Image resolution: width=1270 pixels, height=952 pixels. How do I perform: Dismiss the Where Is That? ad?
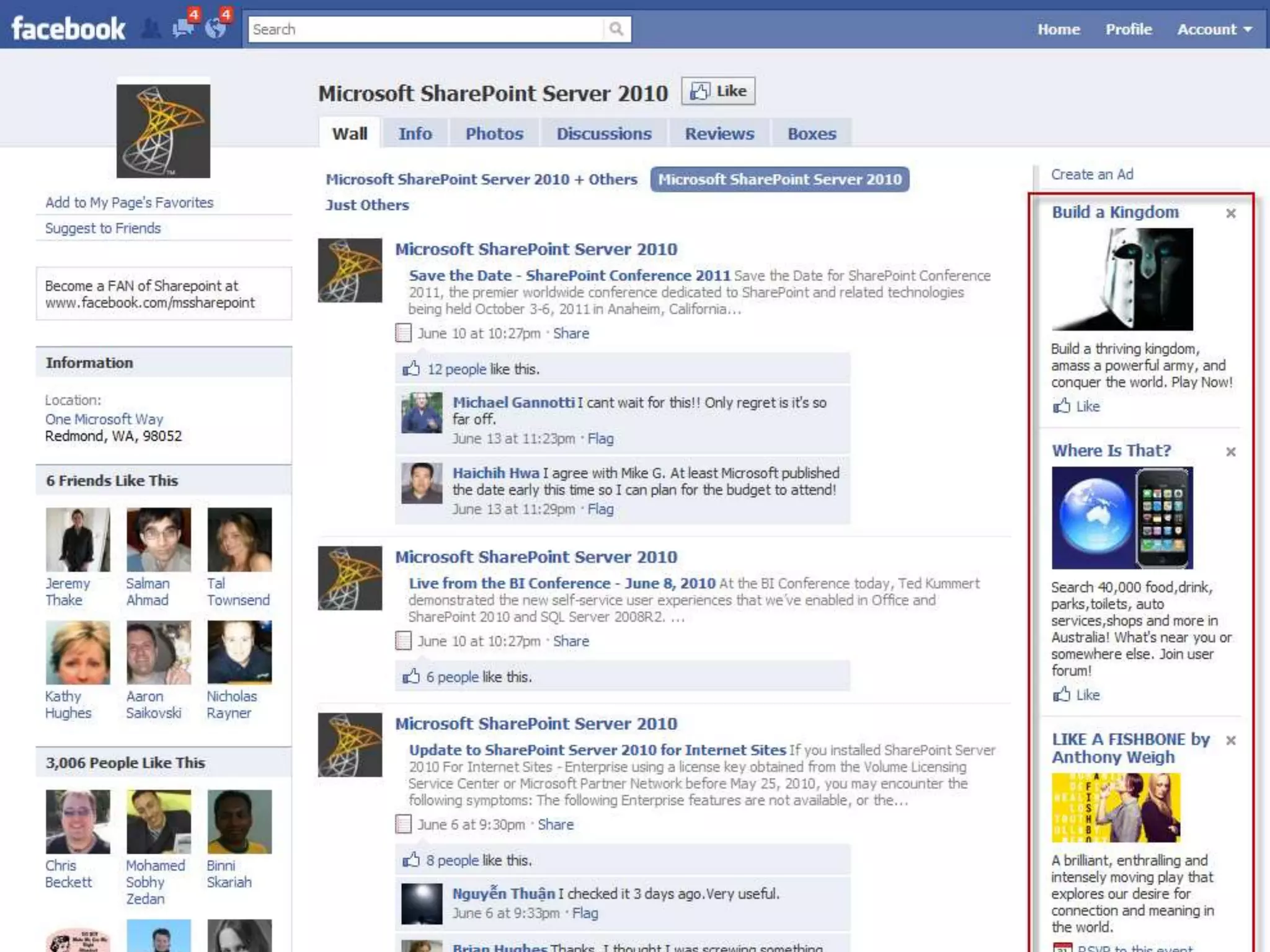1231,452
